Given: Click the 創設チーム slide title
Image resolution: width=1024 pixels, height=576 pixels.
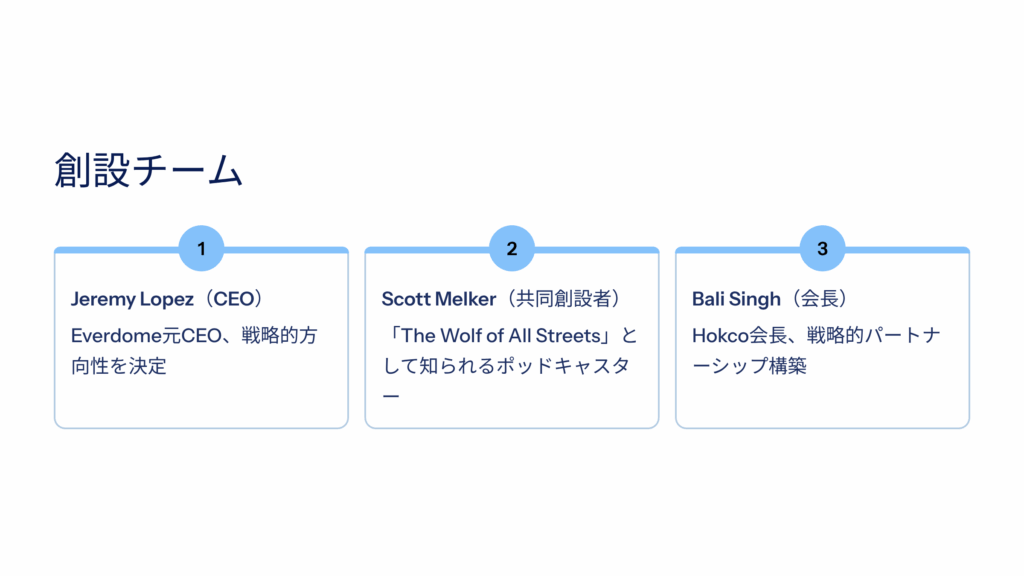Looking at the screenshot, I should 149,170.
